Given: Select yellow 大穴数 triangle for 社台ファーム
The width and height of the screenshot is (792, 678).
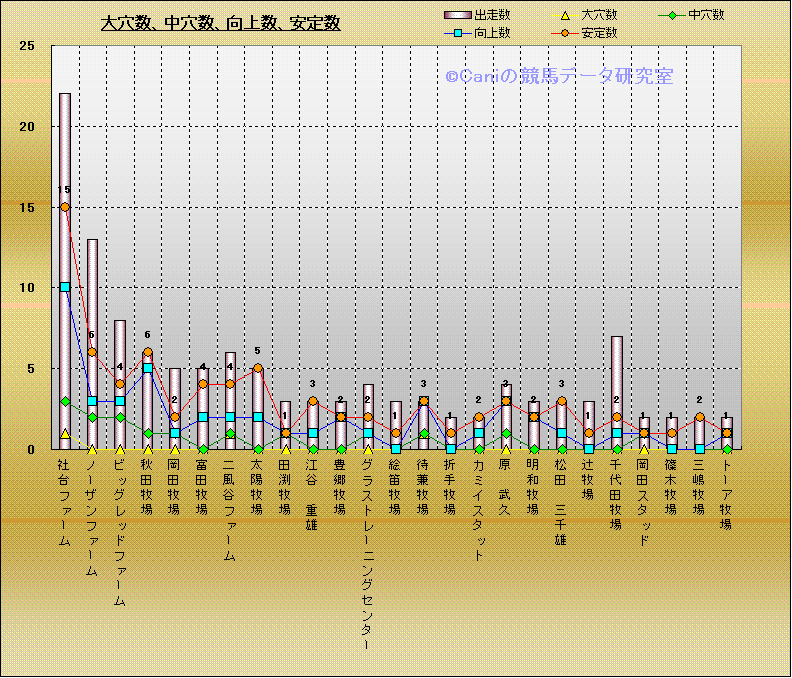Looking at the screenshot, I should pyautogui.click(x=65, y=434).
